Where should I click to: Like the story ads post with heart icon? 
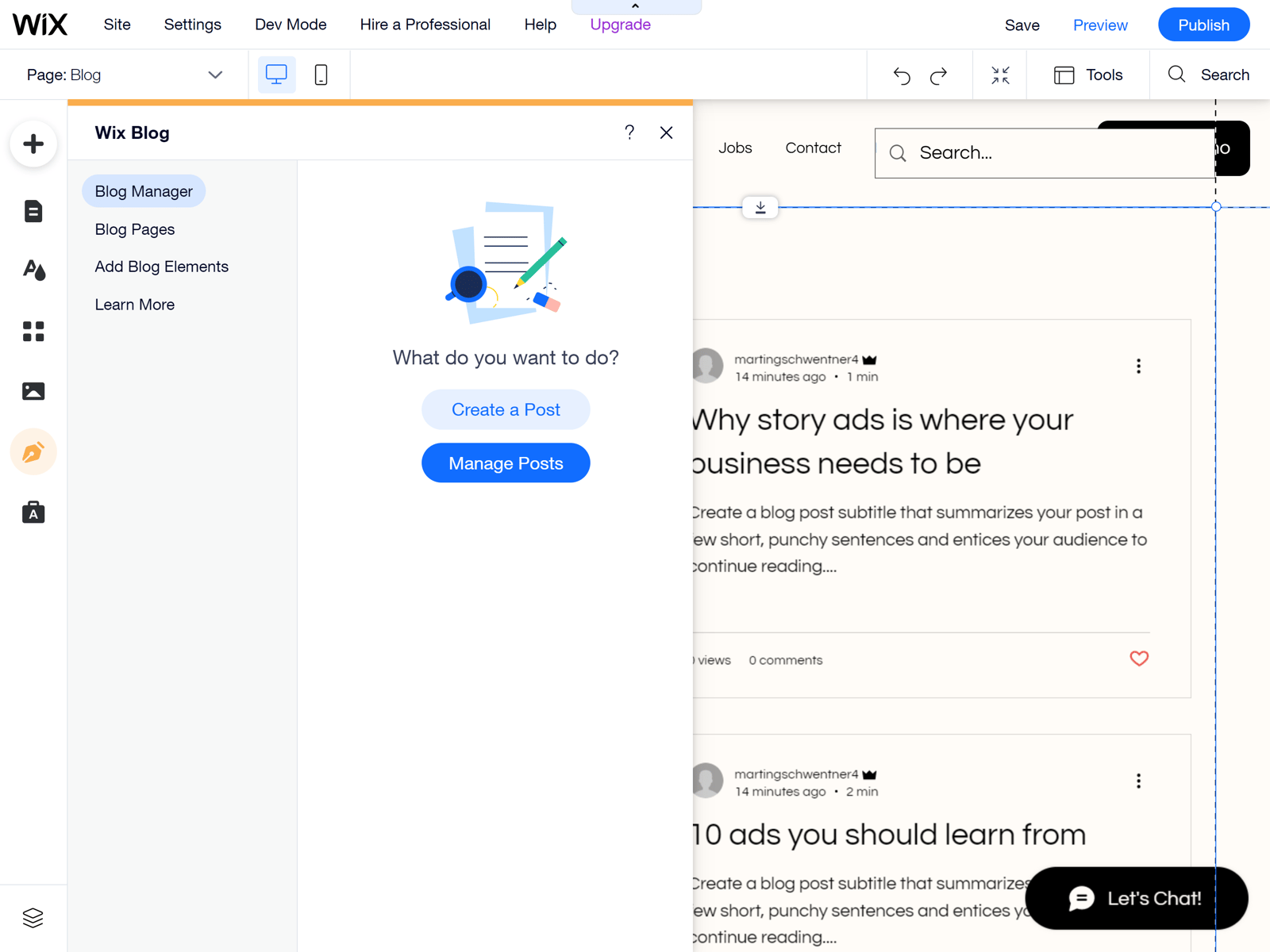coord(1139,658)
